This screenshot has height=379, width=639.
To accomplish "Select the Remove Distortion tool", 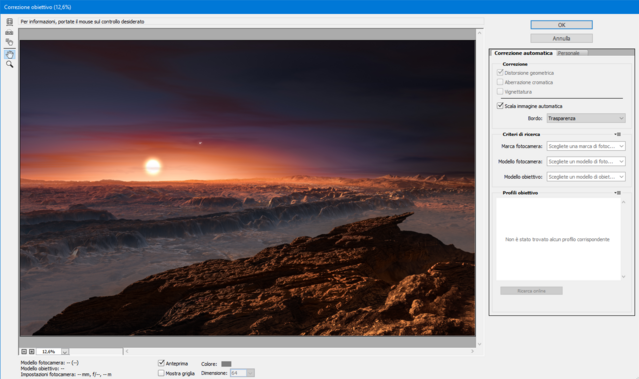I will [x=9, y=22].
